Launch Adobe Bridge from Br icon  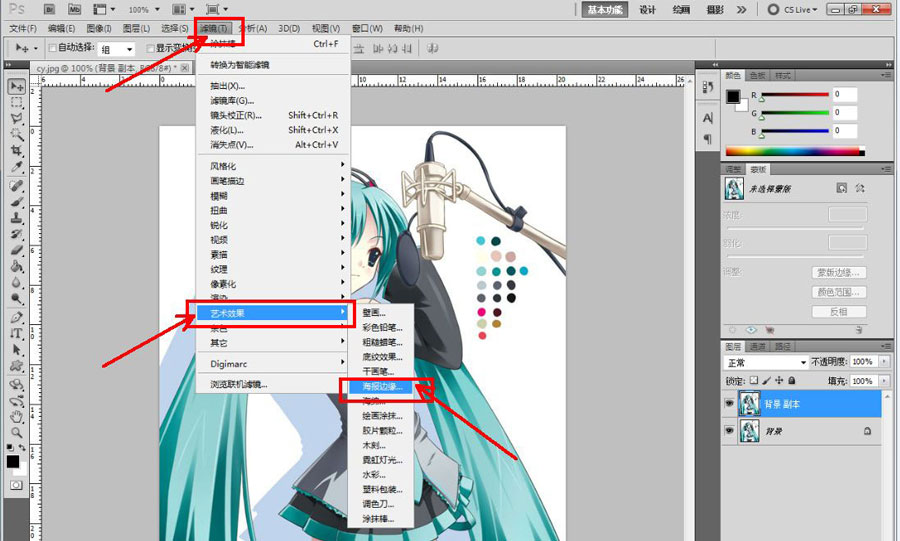49,9
